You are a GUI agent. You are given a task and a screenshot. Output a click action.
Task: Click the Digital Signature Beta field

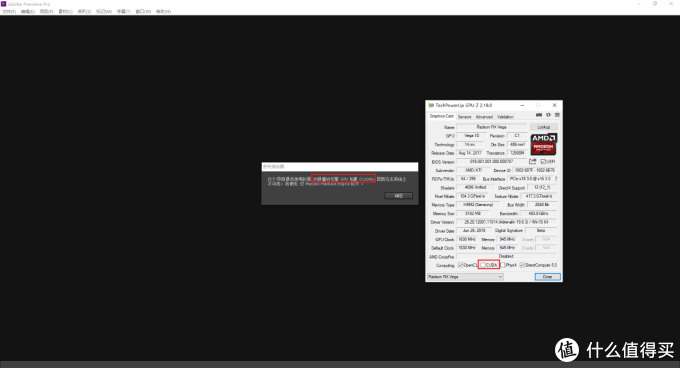[541, 231]
